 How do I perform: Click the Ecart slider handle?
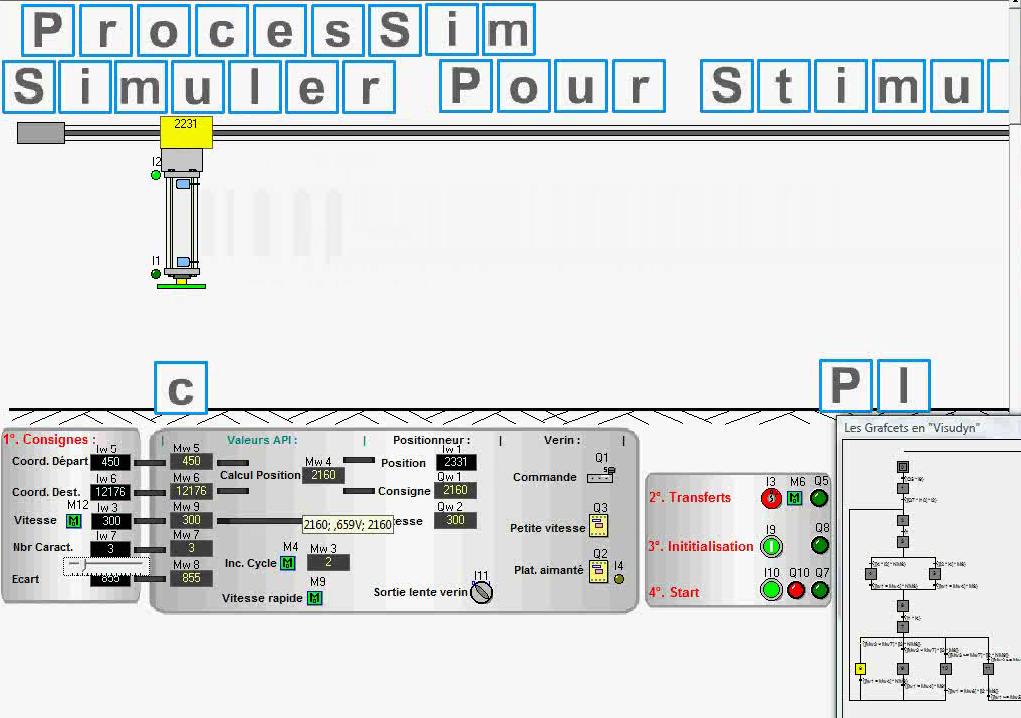pos(74,565)
